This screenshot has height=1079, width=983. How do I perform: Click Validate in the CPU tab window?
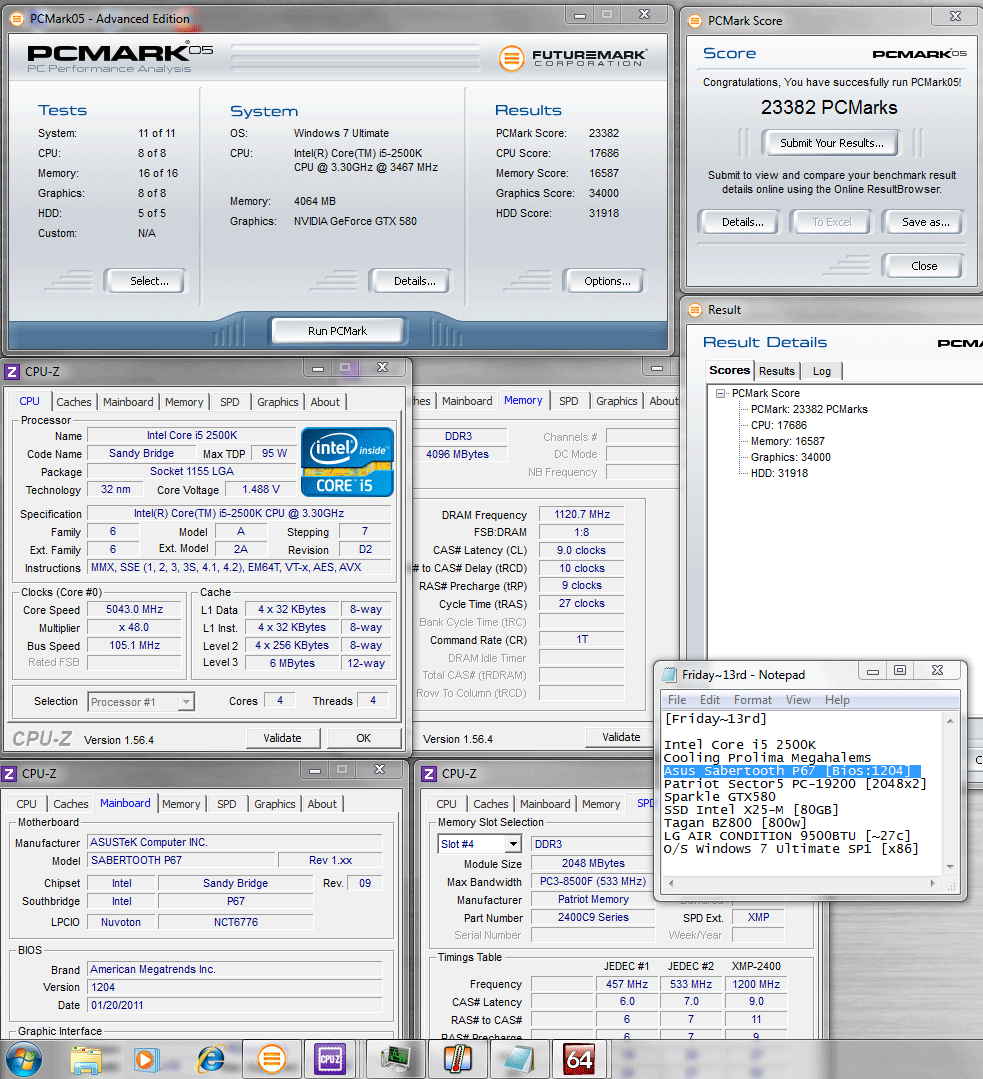[x=282, y=738]
